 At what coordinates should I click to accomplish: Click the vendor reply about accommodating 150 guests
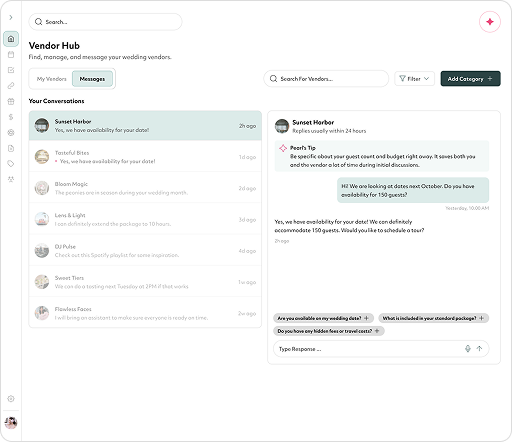(349, 226)
